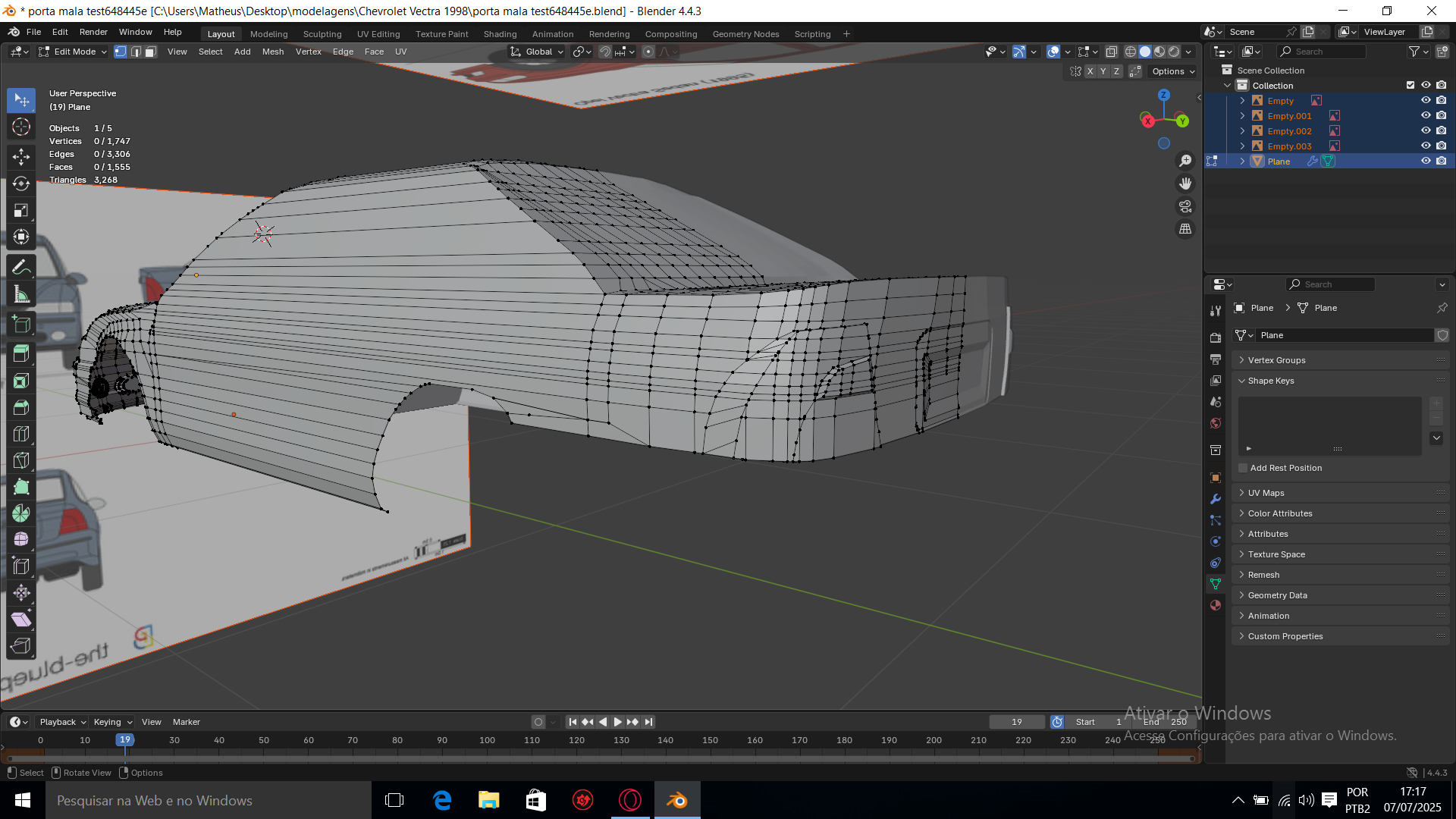The width and height of the screenshot is (1456, 819).
Task: Click the Options button in viewport header
Action: click(1172, 71)
